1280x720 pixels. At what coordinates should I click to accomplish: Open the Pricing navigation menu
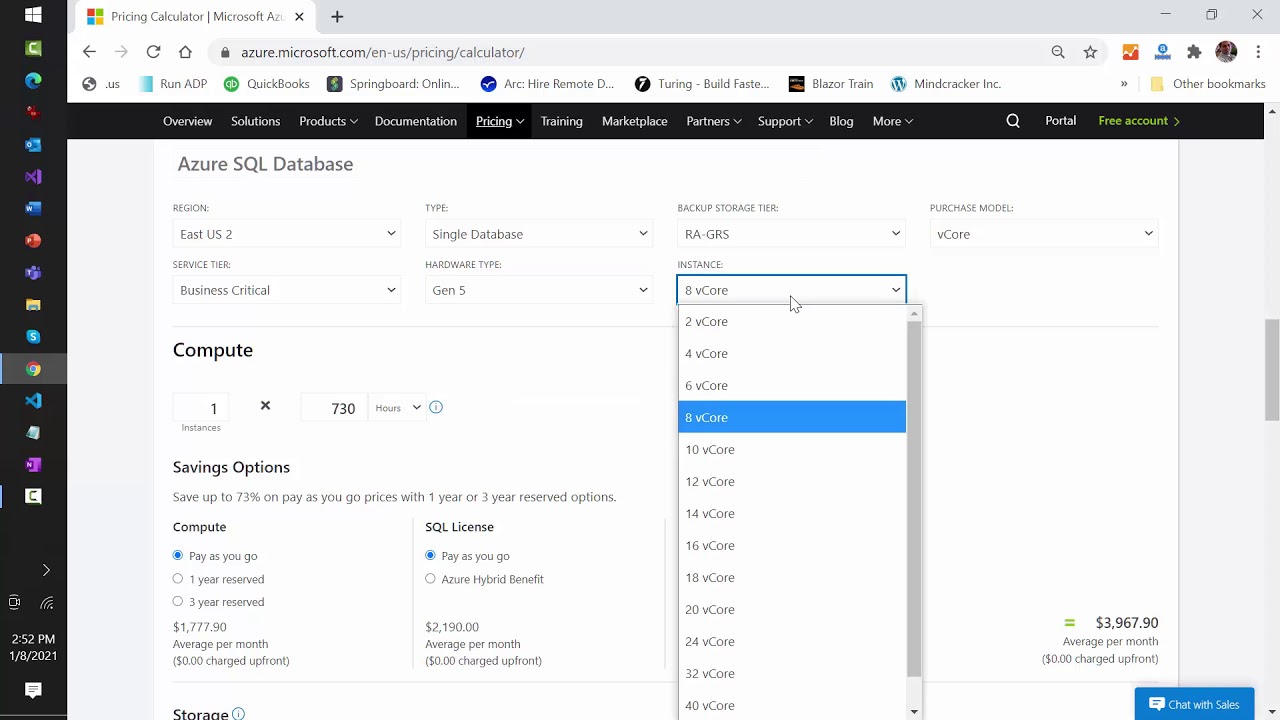(x=500, y=121)
